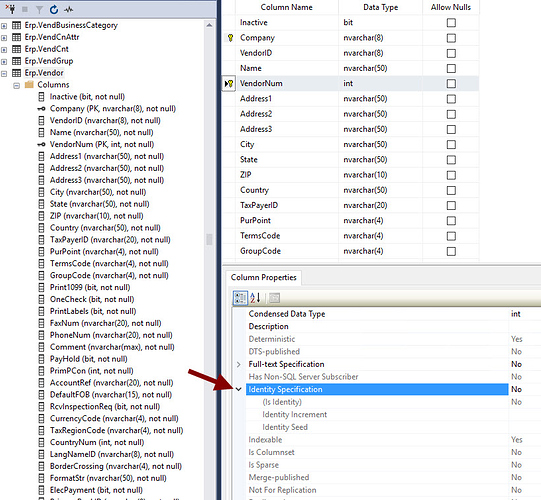The height and width of the screenshot is (500, 541).
Task: Click the Property Pages icon in Column Properties
Action: 274,298
